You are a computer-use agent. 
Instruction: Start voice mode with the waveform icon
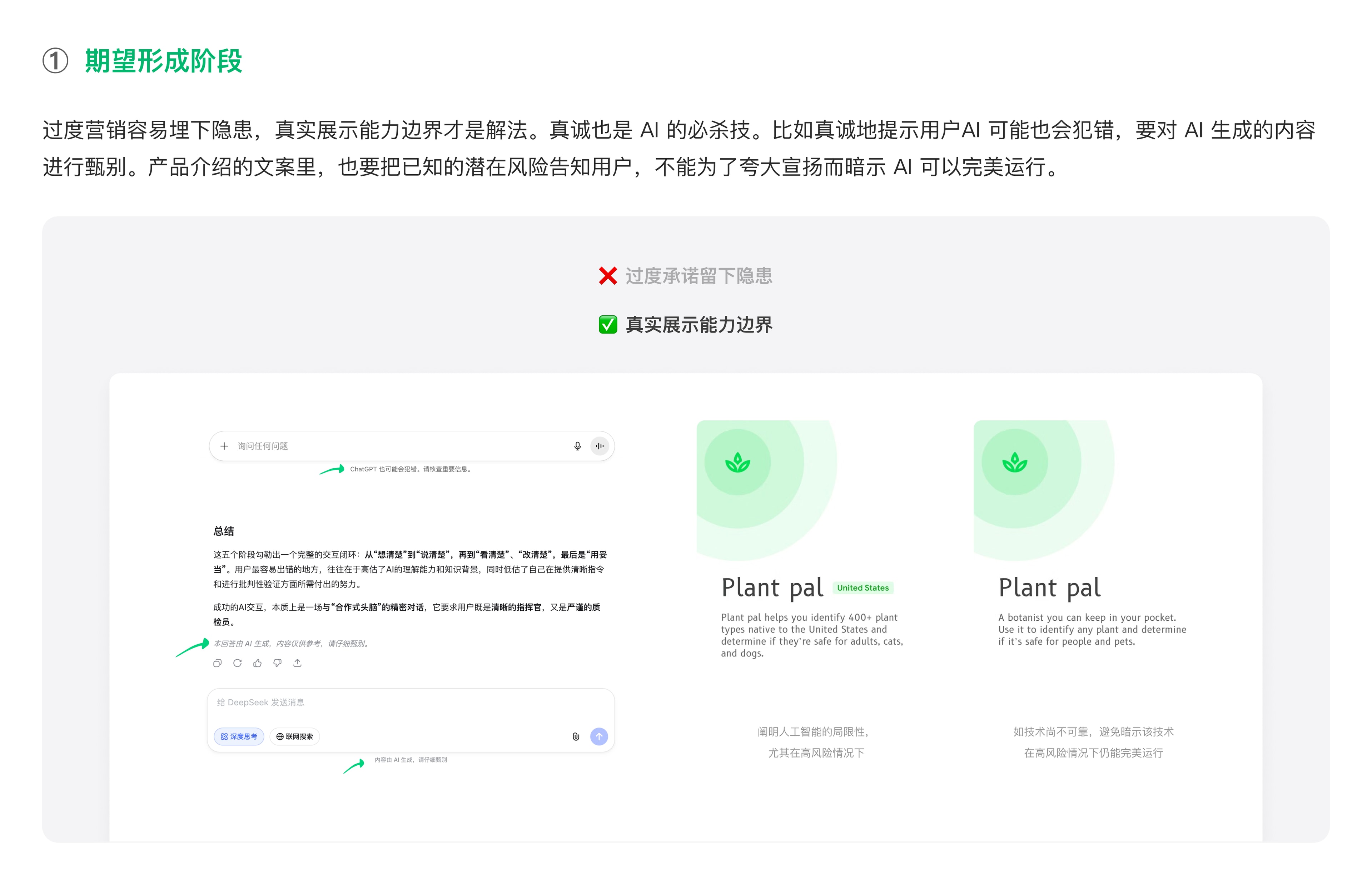pyautogui.click(x=600, y=446)
